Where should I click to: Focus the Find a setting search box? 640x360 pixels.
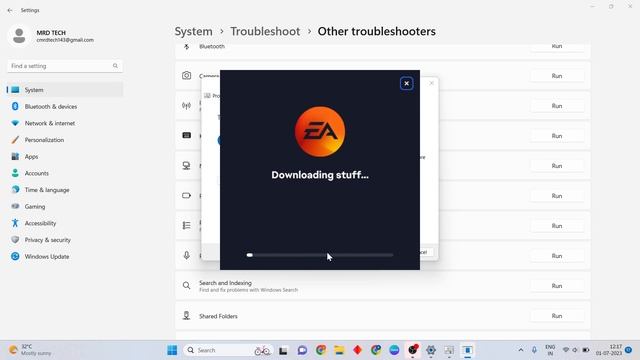tap(64, 66)
